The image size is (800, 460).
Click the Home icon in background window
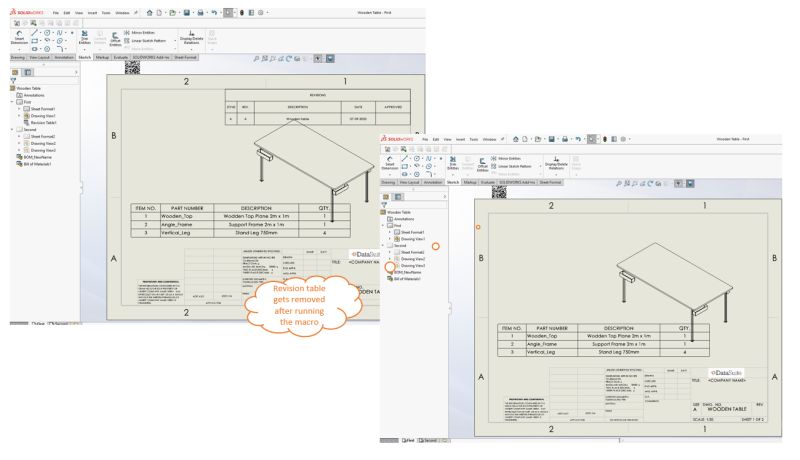click(149, 13)
